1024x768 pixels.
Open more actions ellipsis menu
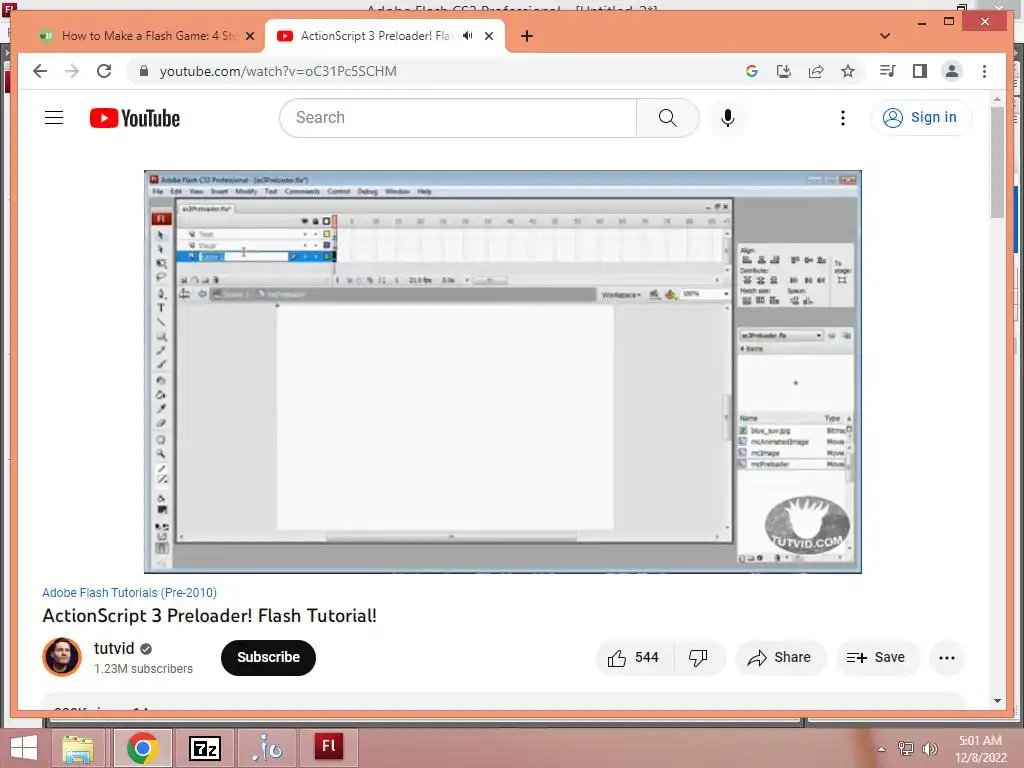(x=947, y=658)
